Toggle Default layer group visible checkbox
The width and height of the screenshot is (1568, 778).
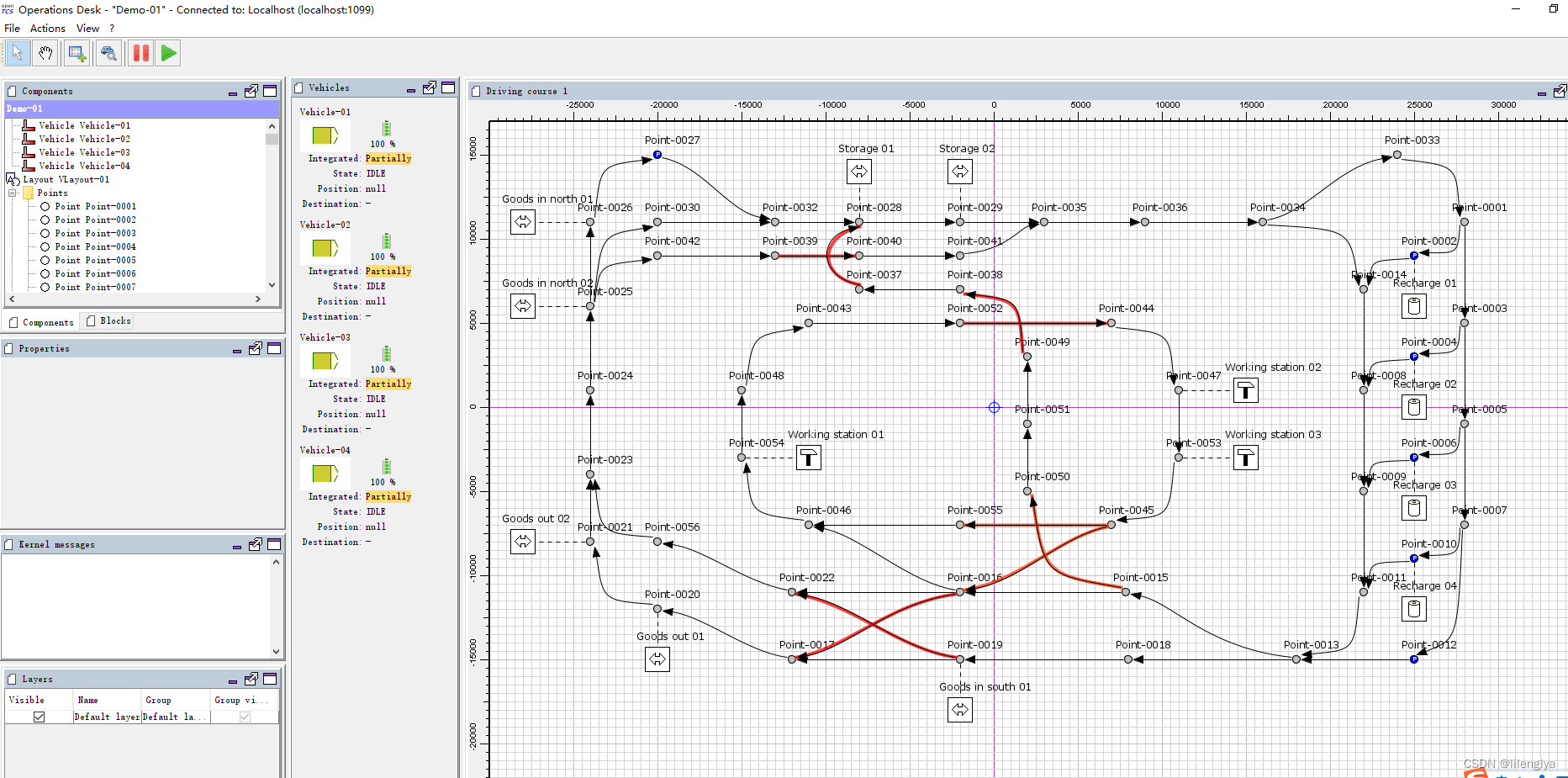click(245, 717)
